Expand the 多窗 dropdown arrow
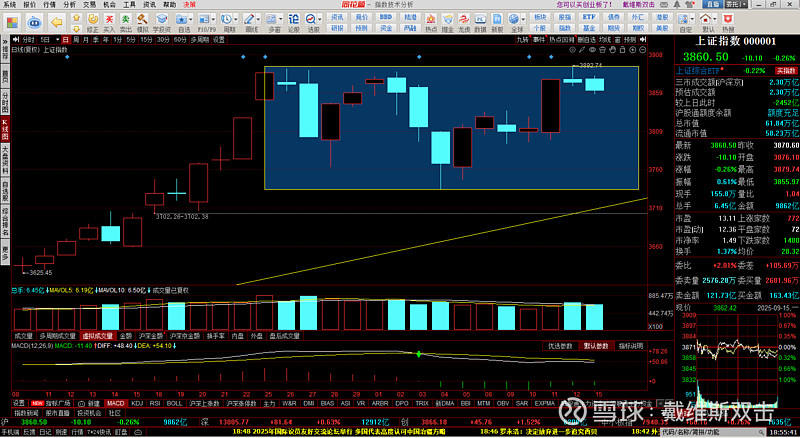 point(281,19)
